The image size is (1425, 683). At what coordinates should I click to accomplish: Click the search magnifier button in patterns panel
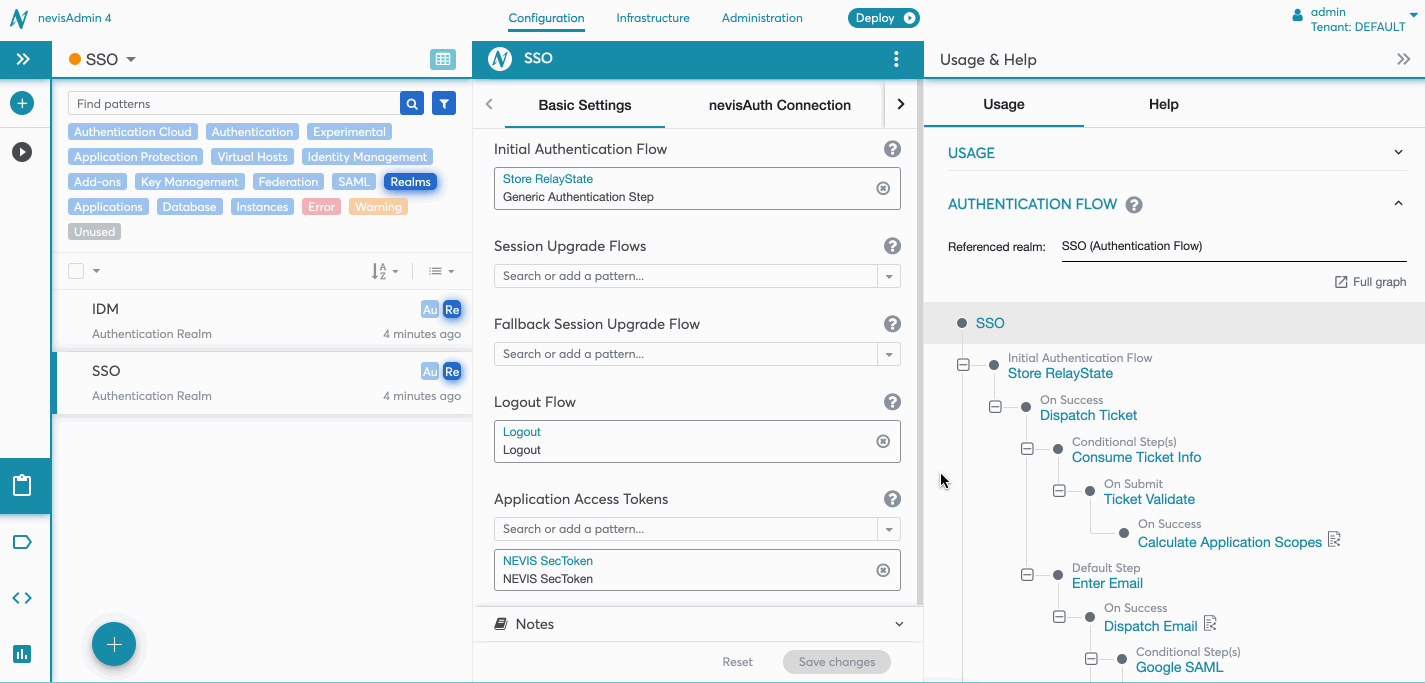(412, 103)
